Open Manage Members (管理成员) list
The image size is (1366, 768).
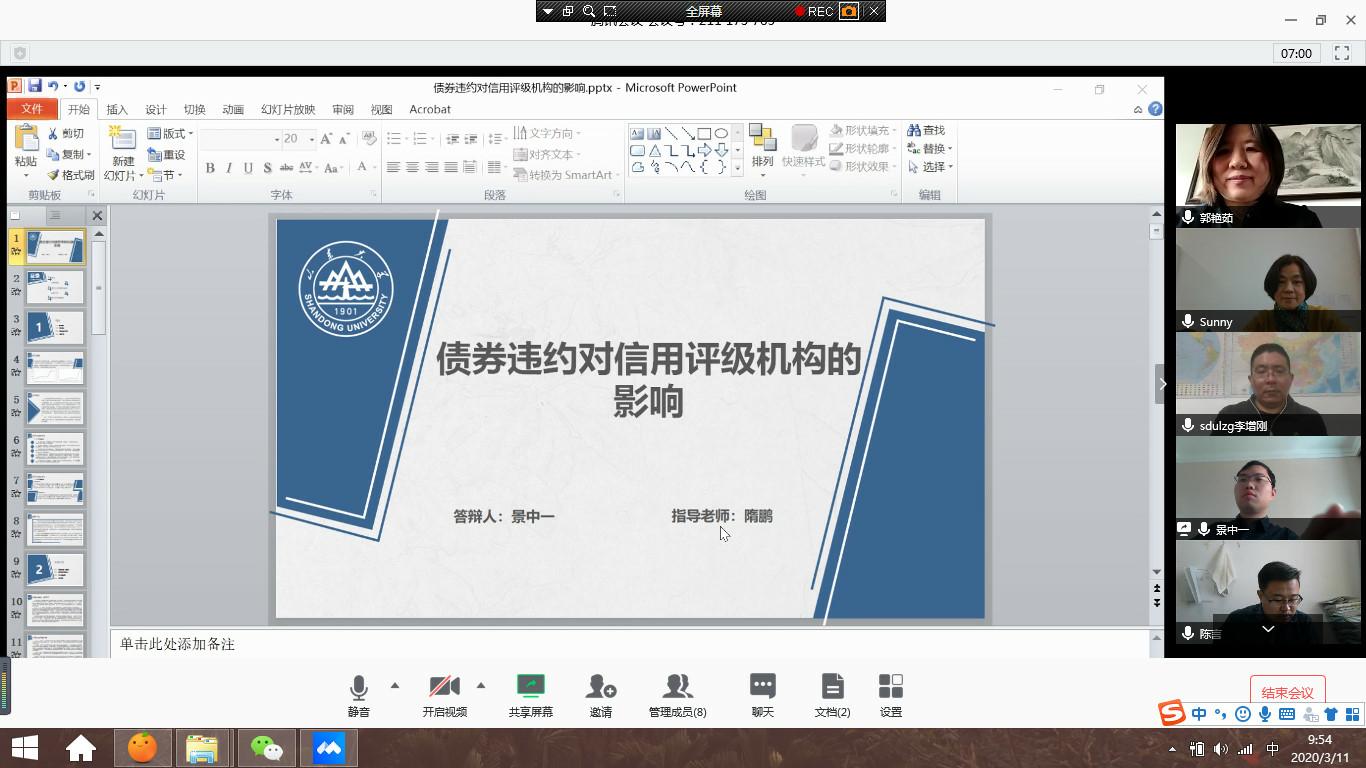[677, 687]
